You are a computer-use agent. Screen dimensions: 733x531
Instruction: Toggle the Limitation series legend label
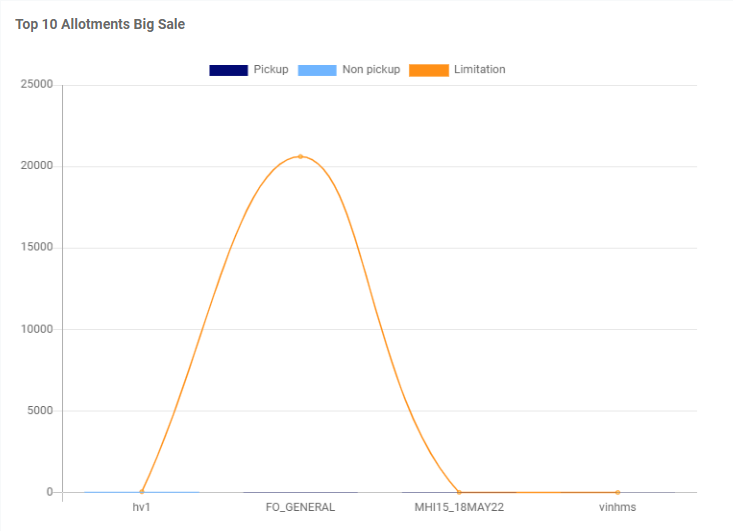[x=479, y=70]
